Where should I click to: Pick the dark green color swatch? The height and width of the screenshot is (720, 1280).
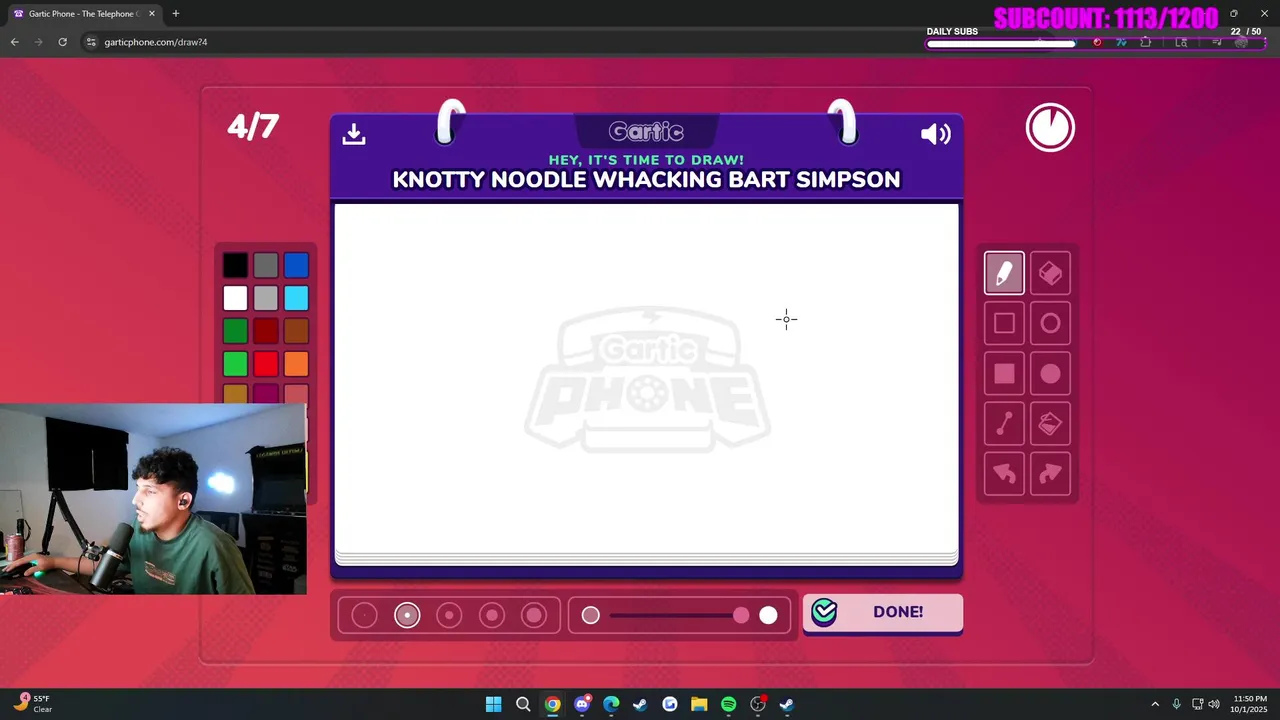(235, 331)
